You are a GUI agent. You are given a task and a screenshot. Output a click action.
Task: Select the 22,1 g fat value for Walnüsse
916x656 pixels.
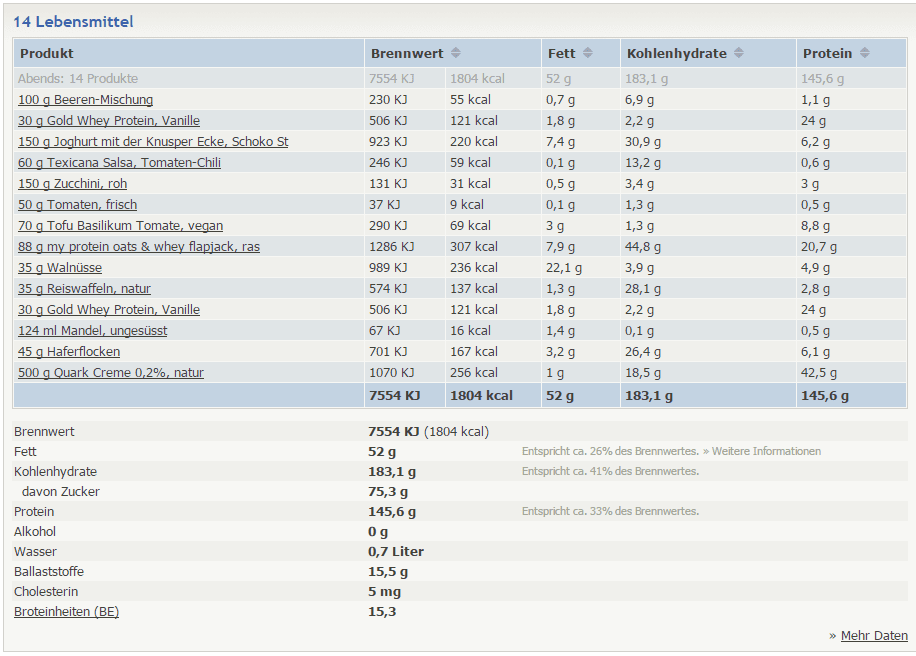pyautogui.click(x=564, y=268)
